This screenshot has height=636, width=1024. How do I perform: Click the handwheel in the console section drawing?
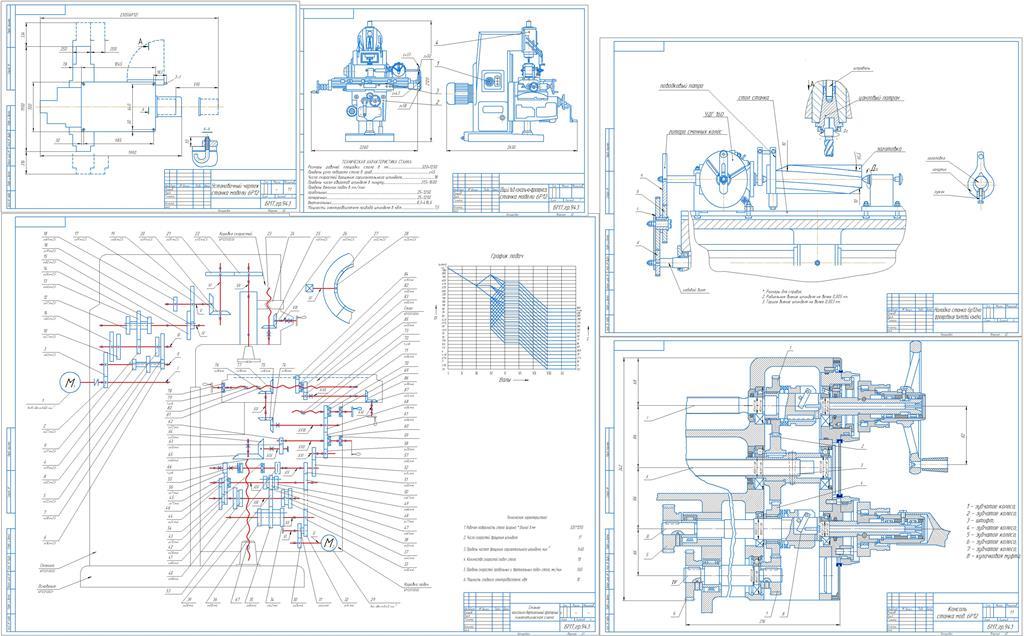(918, 406)
